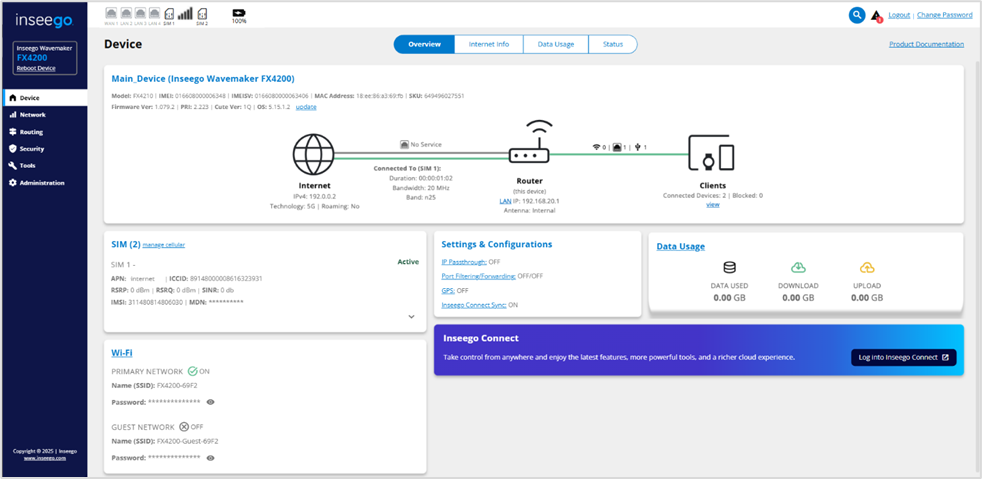Open the Product Documentation link
The image size is (982, 479).
coord(926,44)
